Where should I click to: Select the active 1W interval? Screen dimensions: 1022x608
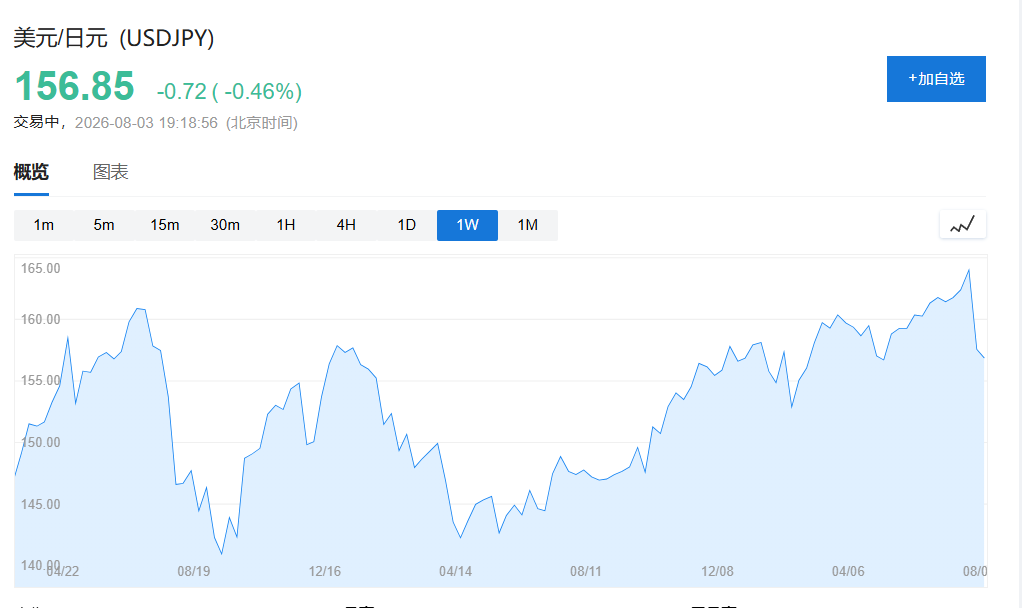[467, 225]
